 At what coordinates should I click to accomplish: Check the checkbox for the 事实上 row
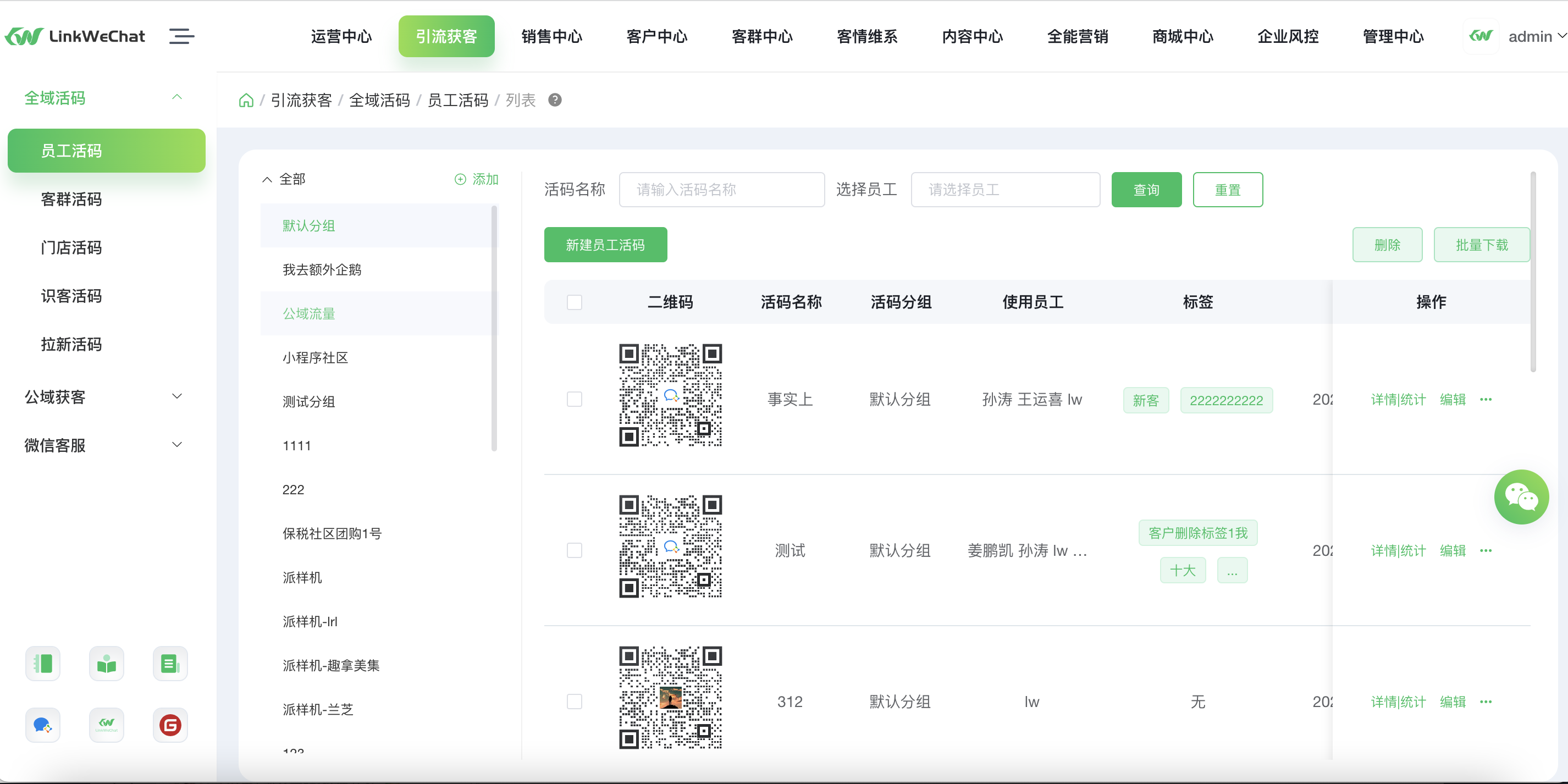(574, 399)
